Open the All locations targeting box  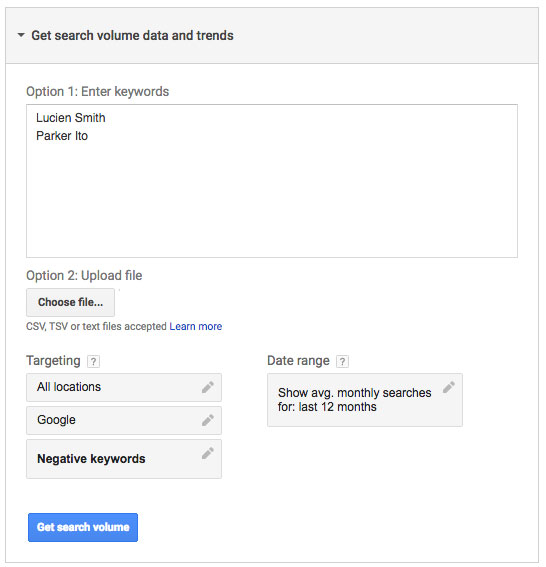coord(124,387)
